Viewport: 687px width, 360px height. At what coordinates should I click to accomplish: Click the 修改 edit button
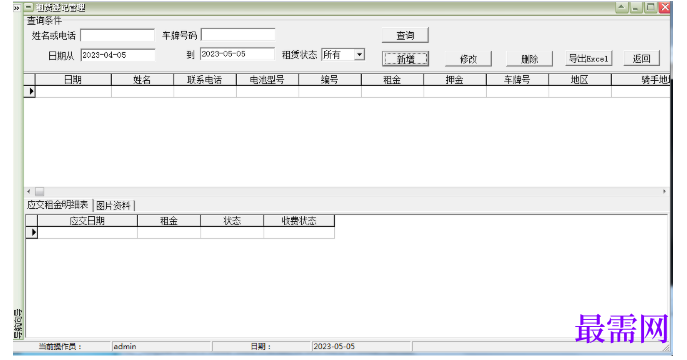[468, 59]
